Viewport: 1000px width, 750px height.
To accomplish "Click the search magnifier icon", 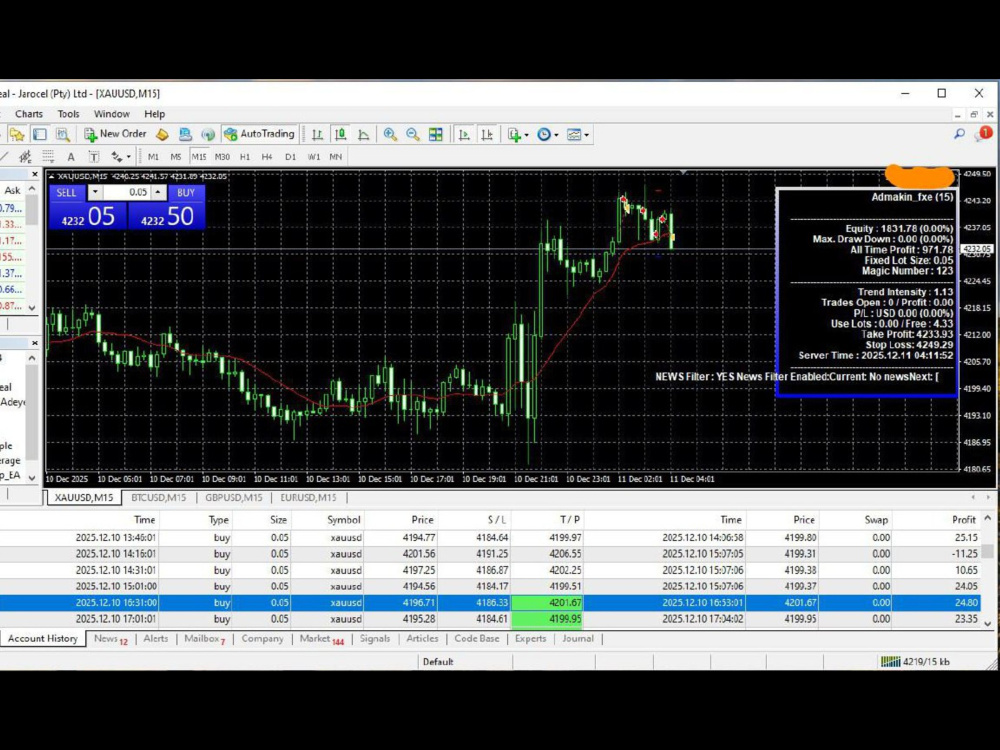I will [959, 134].
